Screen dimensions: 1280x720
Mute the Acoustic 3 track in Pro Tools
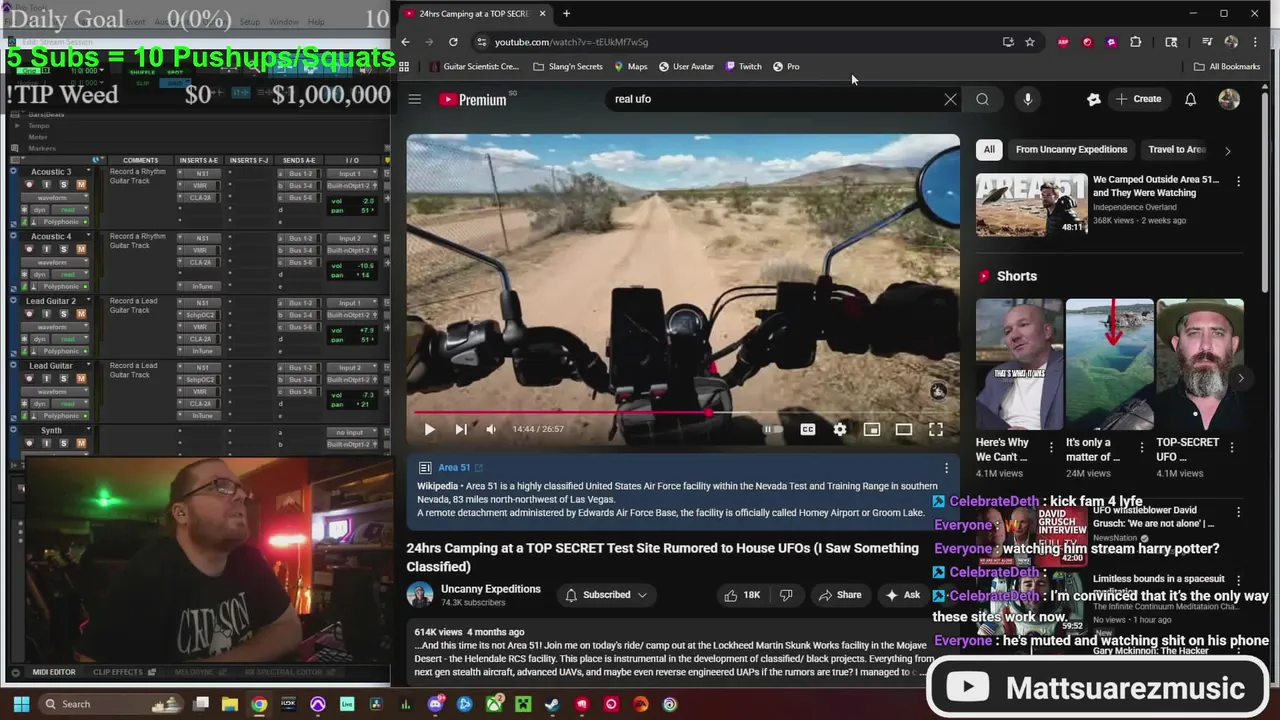pos(81,185)
